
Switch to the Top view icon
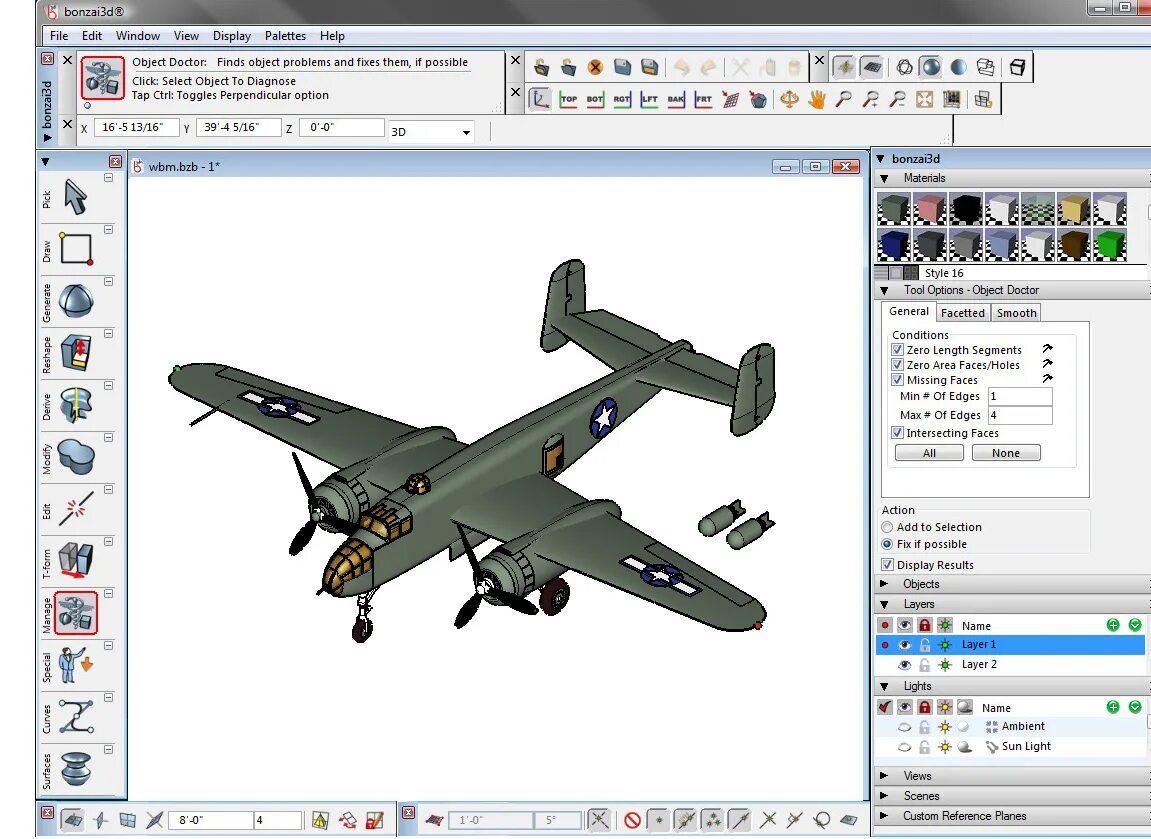click(568, 99)
